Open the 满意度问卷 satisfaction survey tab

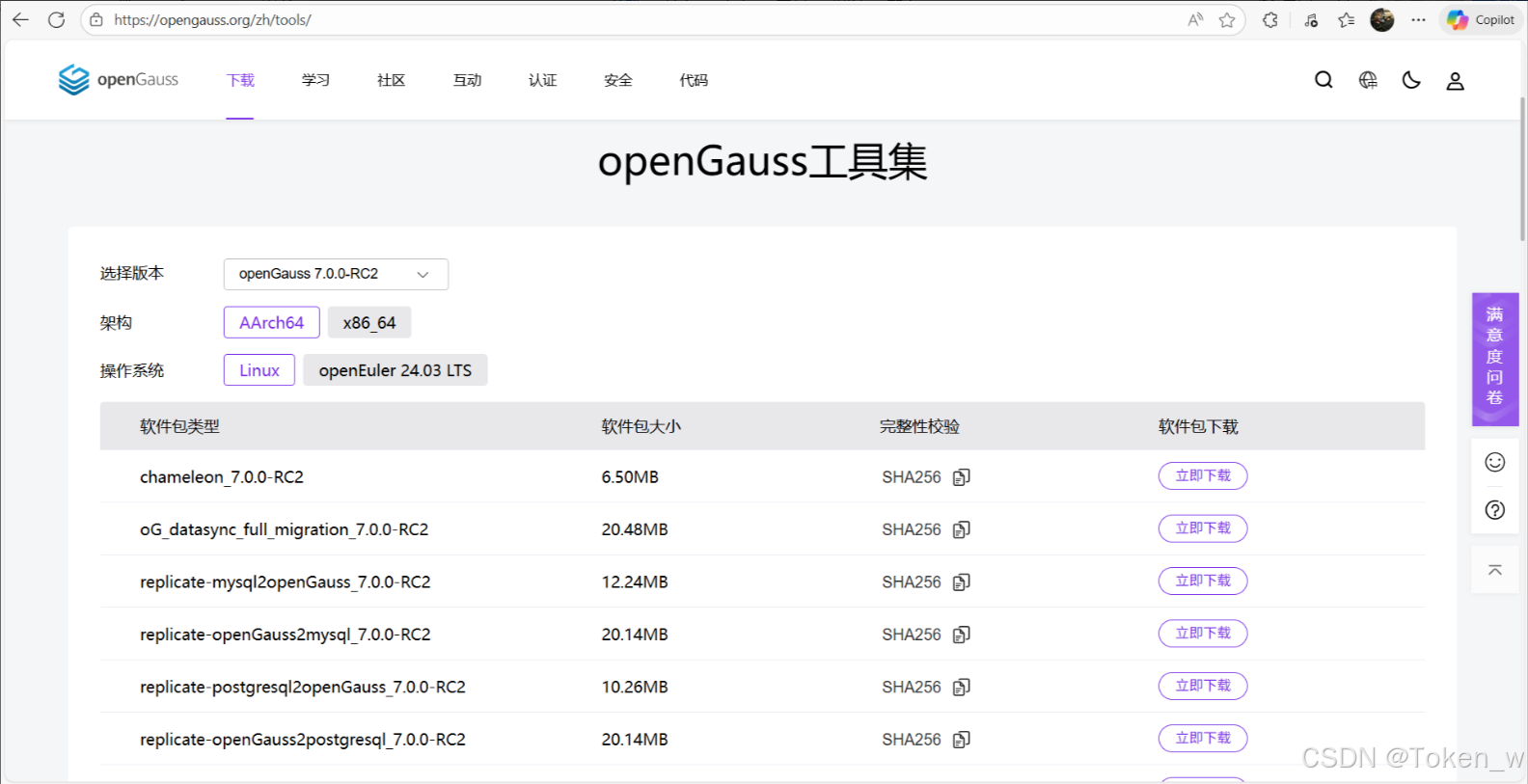coord(1495,359)
